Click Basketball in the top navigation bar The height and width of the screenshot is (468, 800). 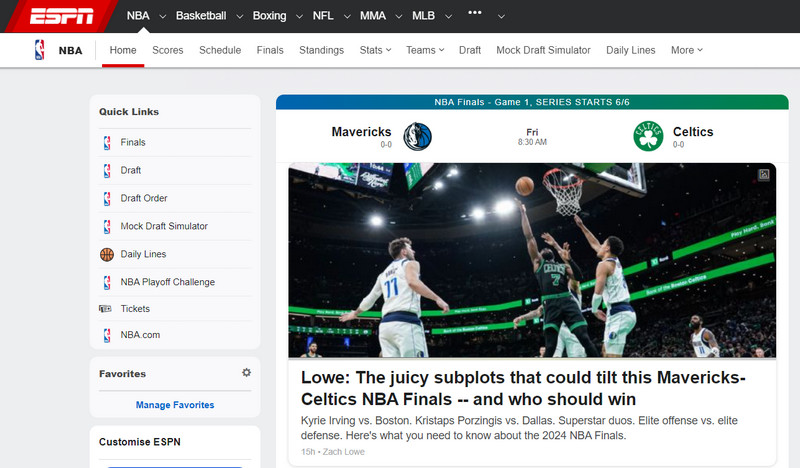[x=201, y=16]
